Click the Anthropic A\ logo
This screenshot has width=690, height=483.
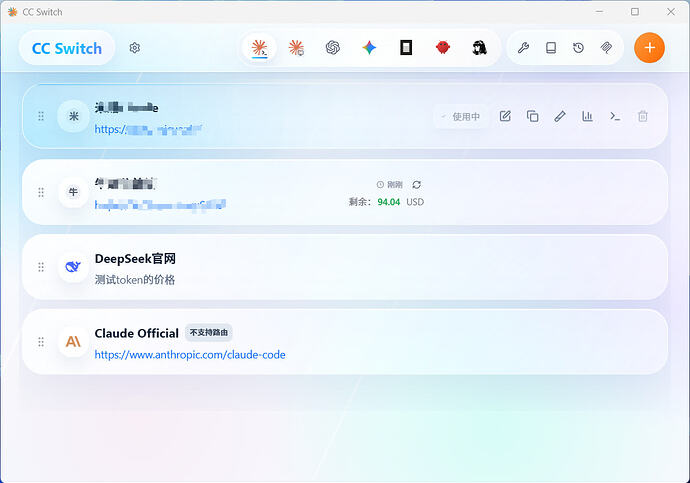(x=73, y=342)
